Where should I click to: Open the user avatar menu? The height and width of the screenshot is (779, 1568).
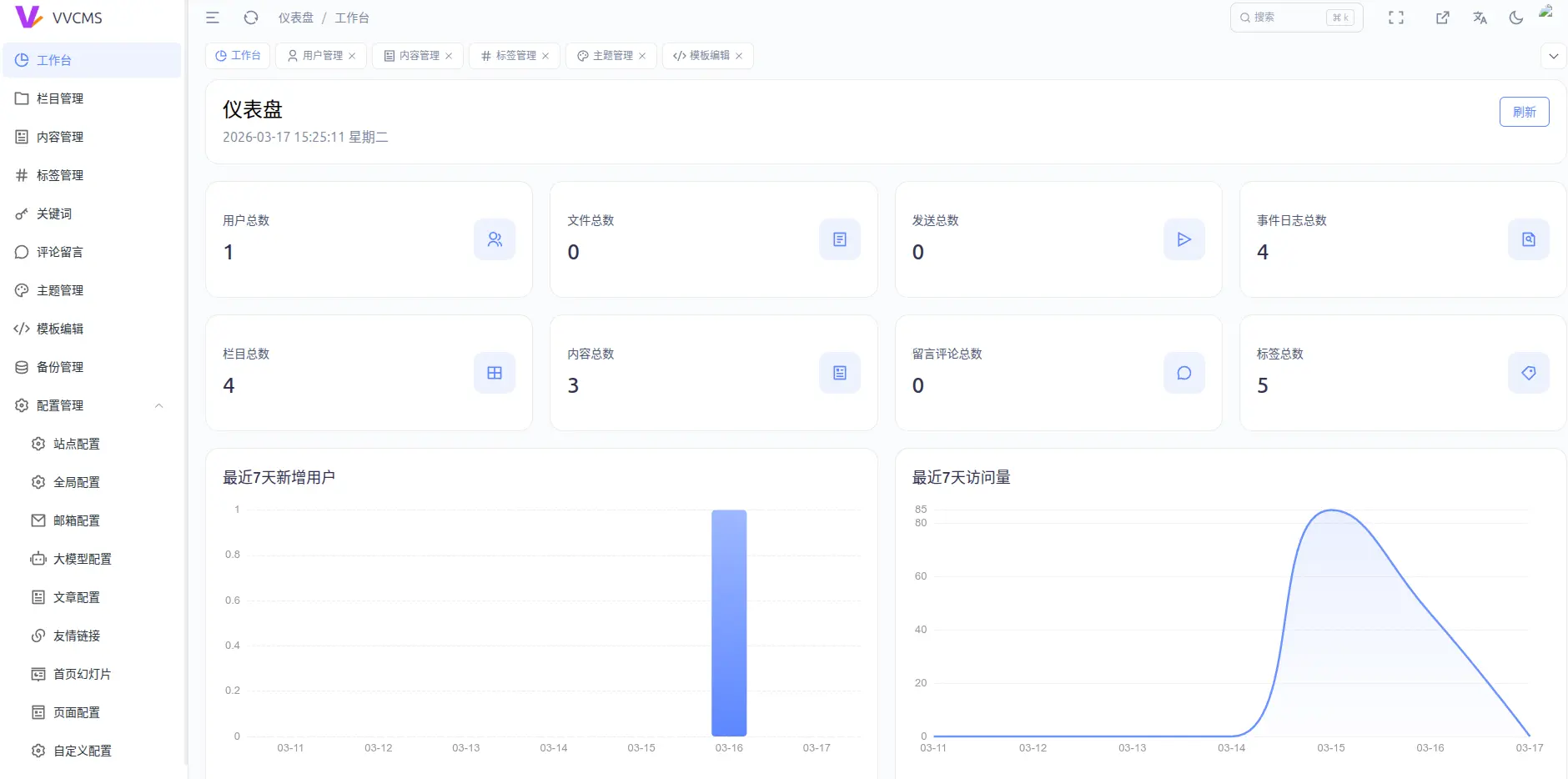pos(1547,17)
